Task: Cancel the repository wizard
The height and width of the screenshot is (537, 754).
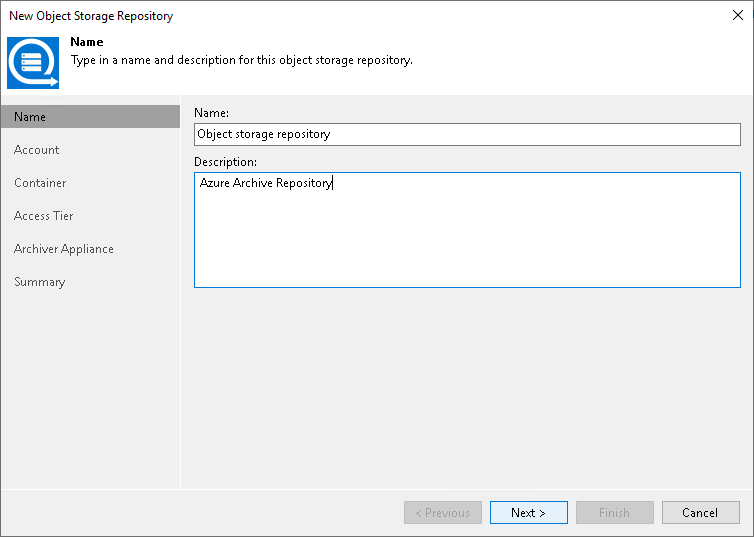Action: point(700,512)
